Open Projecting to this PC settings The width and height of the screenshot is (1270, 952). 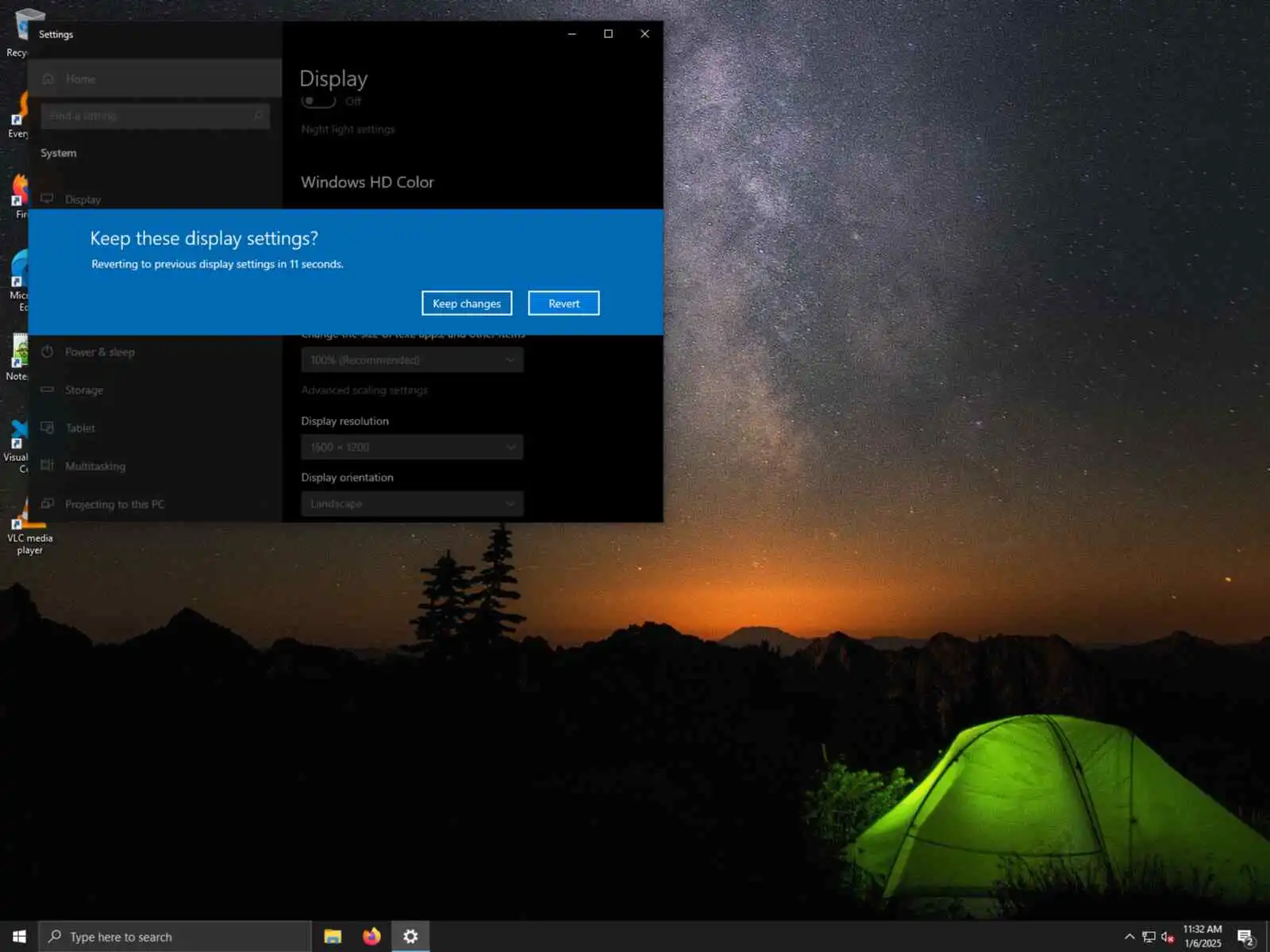(155, 504)
